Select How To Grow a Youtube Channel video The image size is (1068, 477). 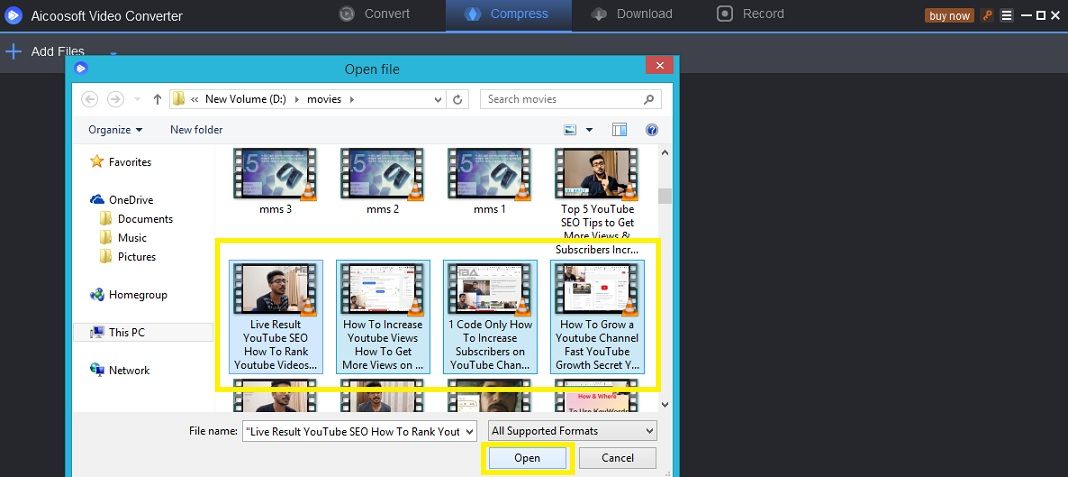597,316
